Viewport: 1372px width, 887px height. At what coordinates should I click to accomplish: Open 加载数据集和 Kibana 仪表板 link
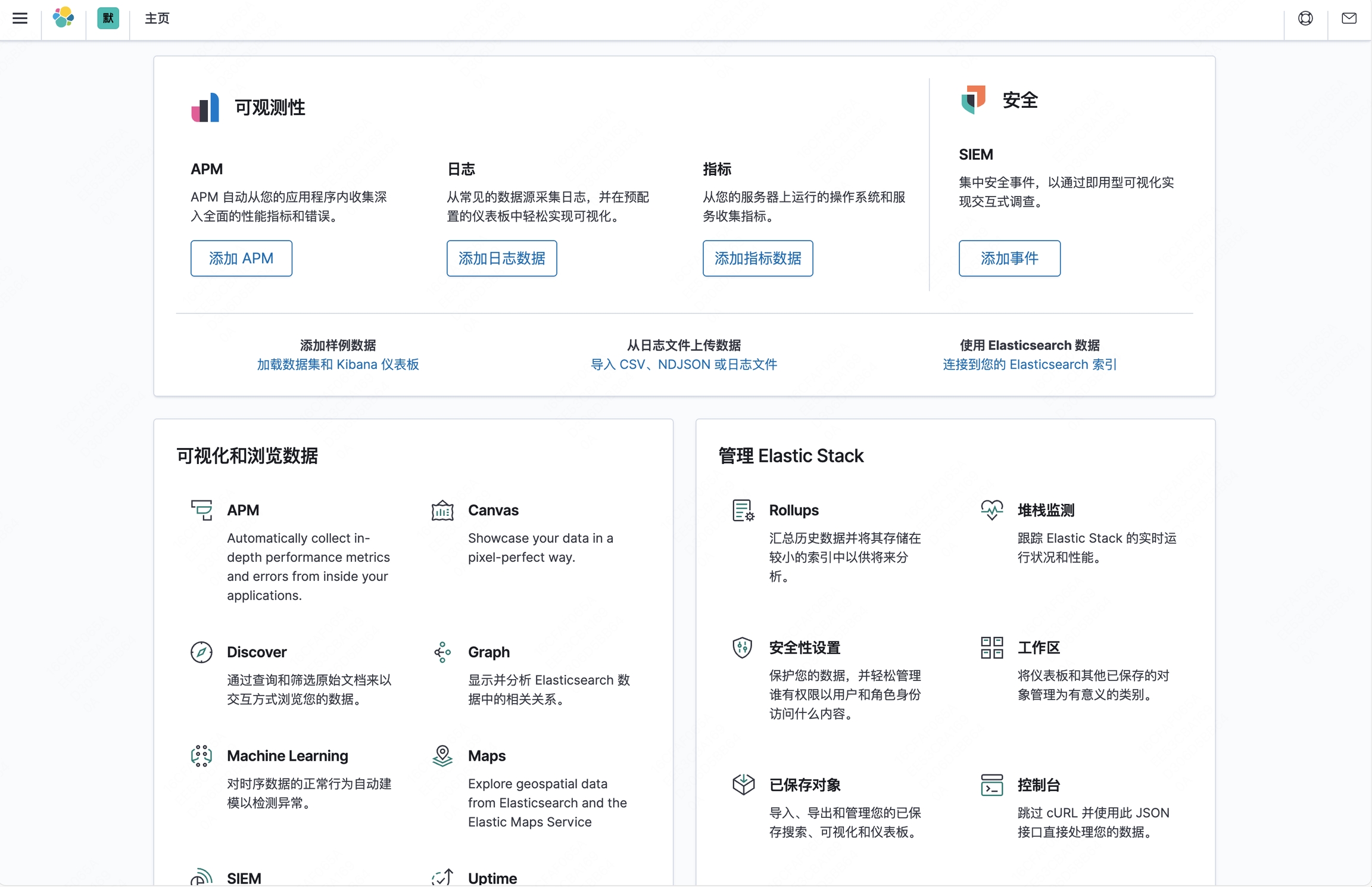(338, 365)
